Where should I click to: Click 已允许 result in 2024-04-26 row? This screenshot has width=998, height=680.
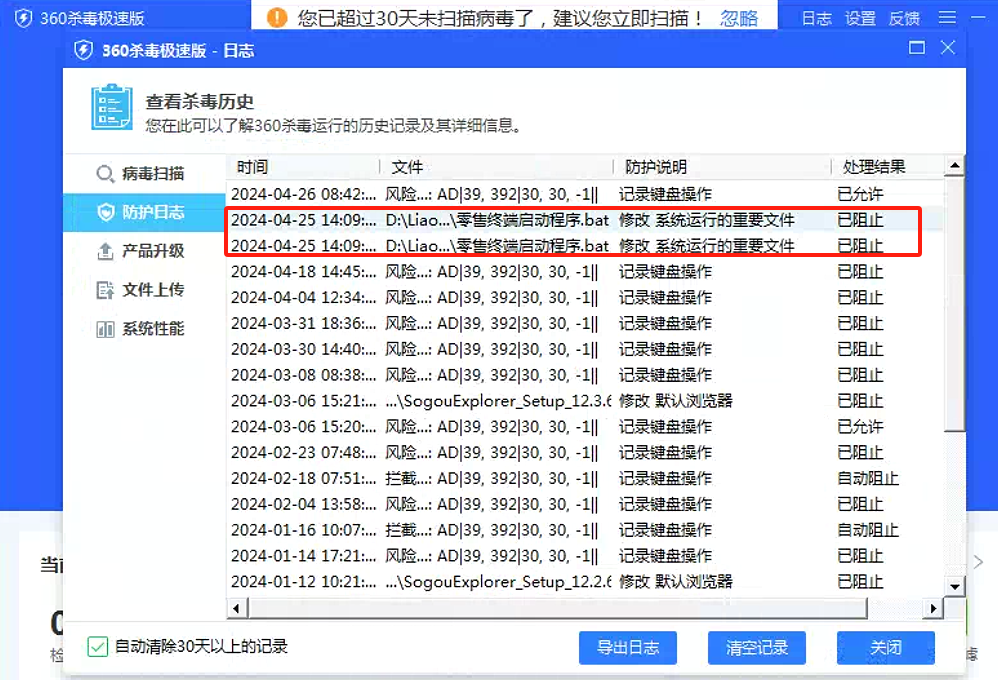point(860,194)
